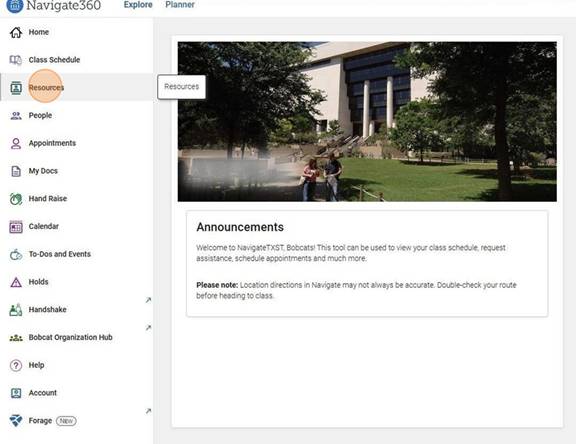Open Bobcat Organization Hub label link

pos(71,337)
